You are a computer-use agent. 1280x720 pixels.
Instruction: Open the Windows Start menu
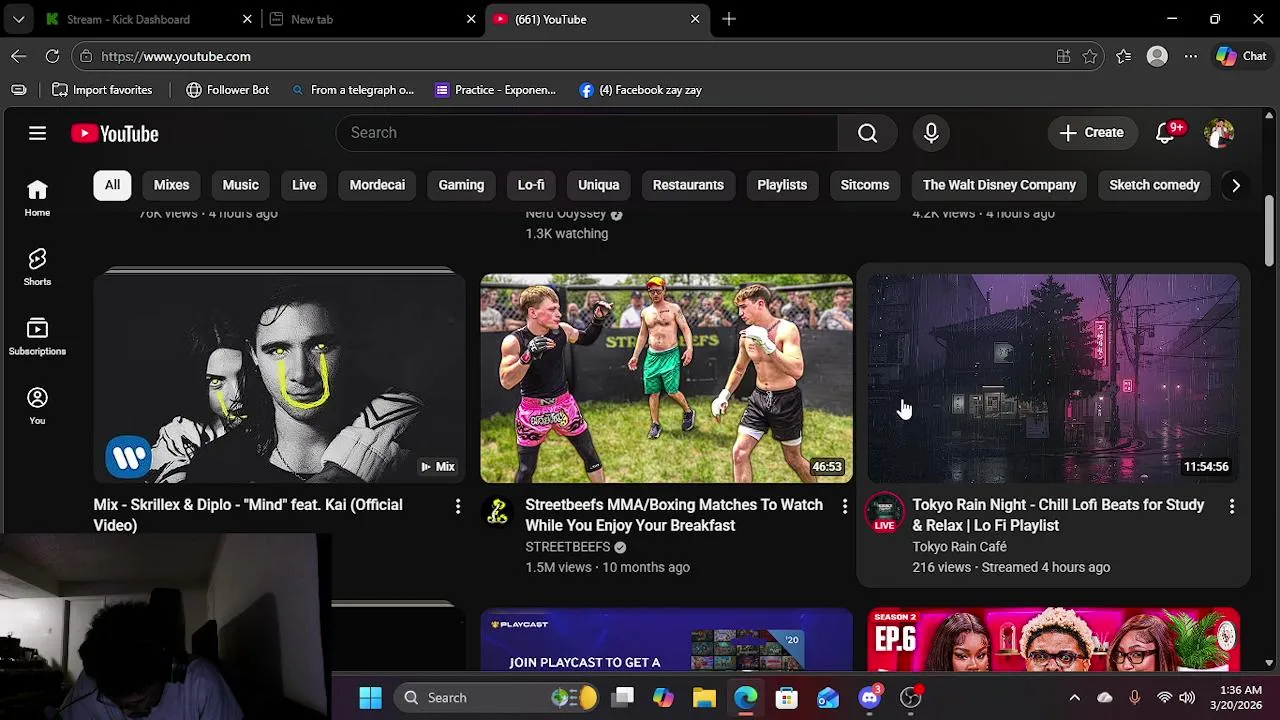(370, 697)
